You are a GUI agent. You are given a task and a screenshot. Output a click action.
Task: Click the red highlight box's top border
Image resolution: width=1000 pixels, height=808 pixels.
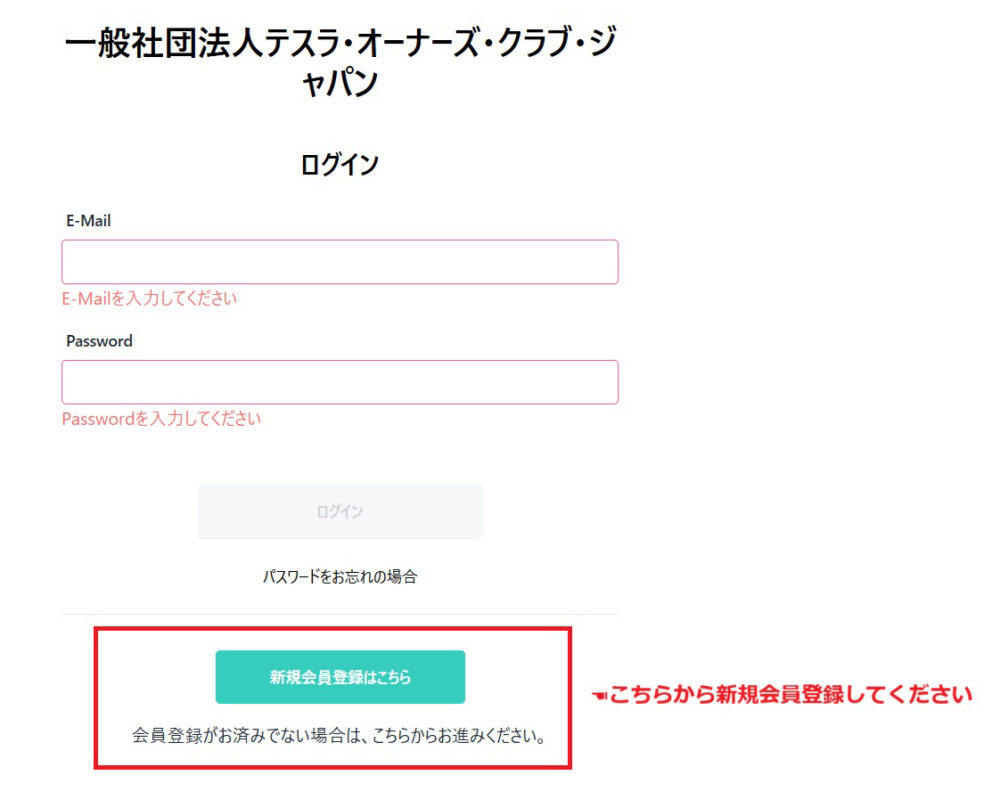click(x=332, y=630)
